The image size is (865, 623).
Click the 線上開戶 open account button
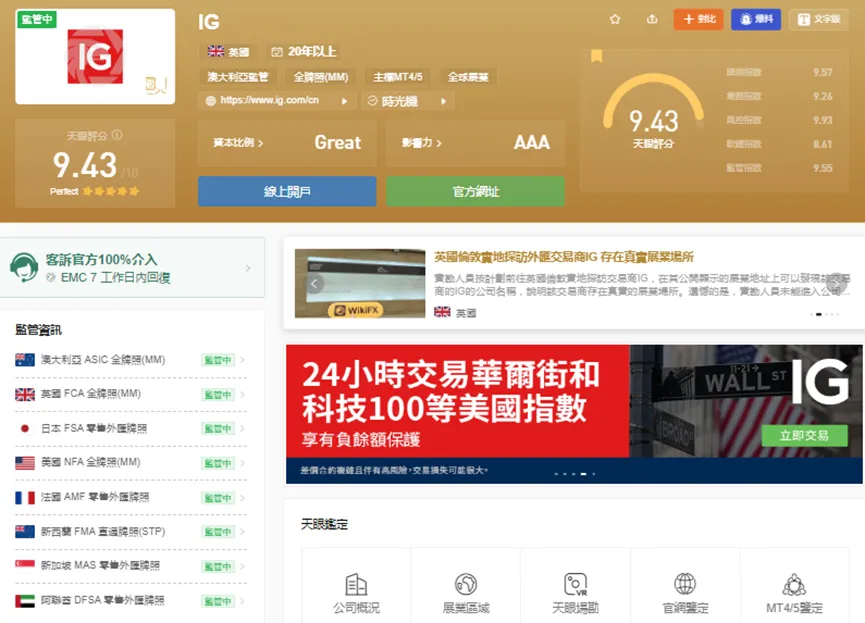click(287, 191)
